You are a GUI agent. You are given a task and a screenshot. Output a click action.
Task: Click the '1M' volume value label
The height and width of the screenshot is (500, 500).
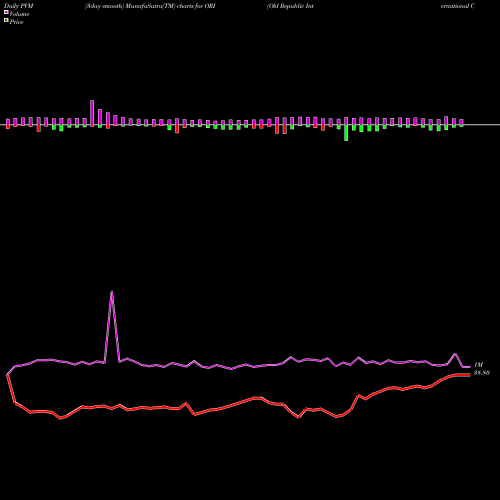(x=478, y=365)
